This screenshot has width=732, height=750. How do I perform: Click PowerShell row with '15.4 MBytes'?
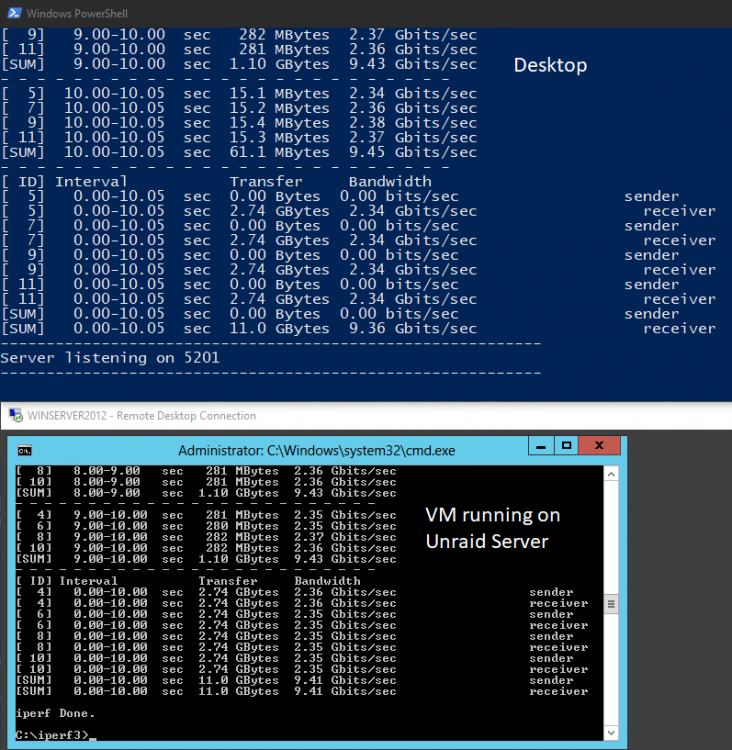(239, 123)
